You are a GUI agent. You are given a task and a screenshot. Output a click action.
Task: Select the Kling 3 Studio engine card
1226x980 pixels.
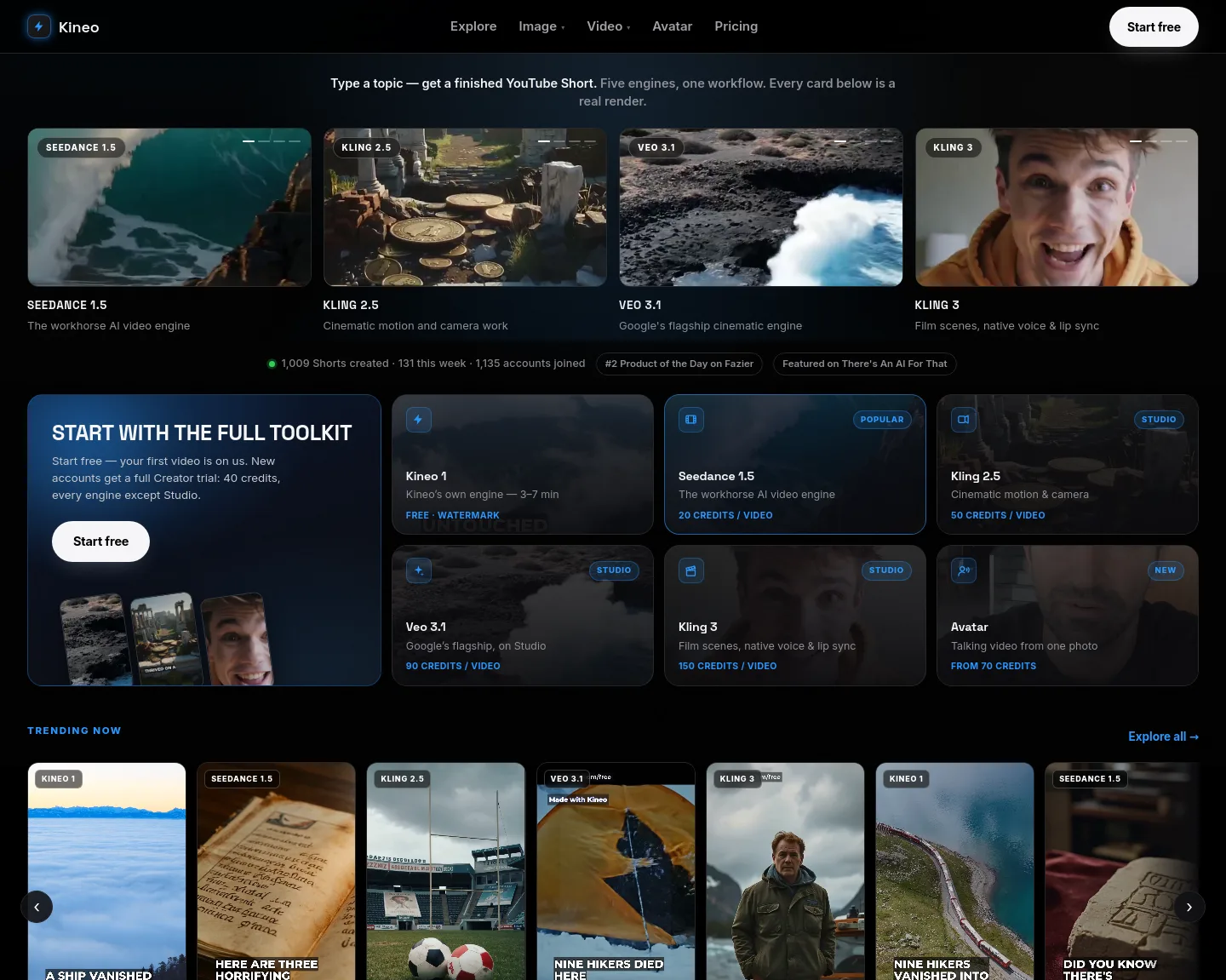click(795, 616)
